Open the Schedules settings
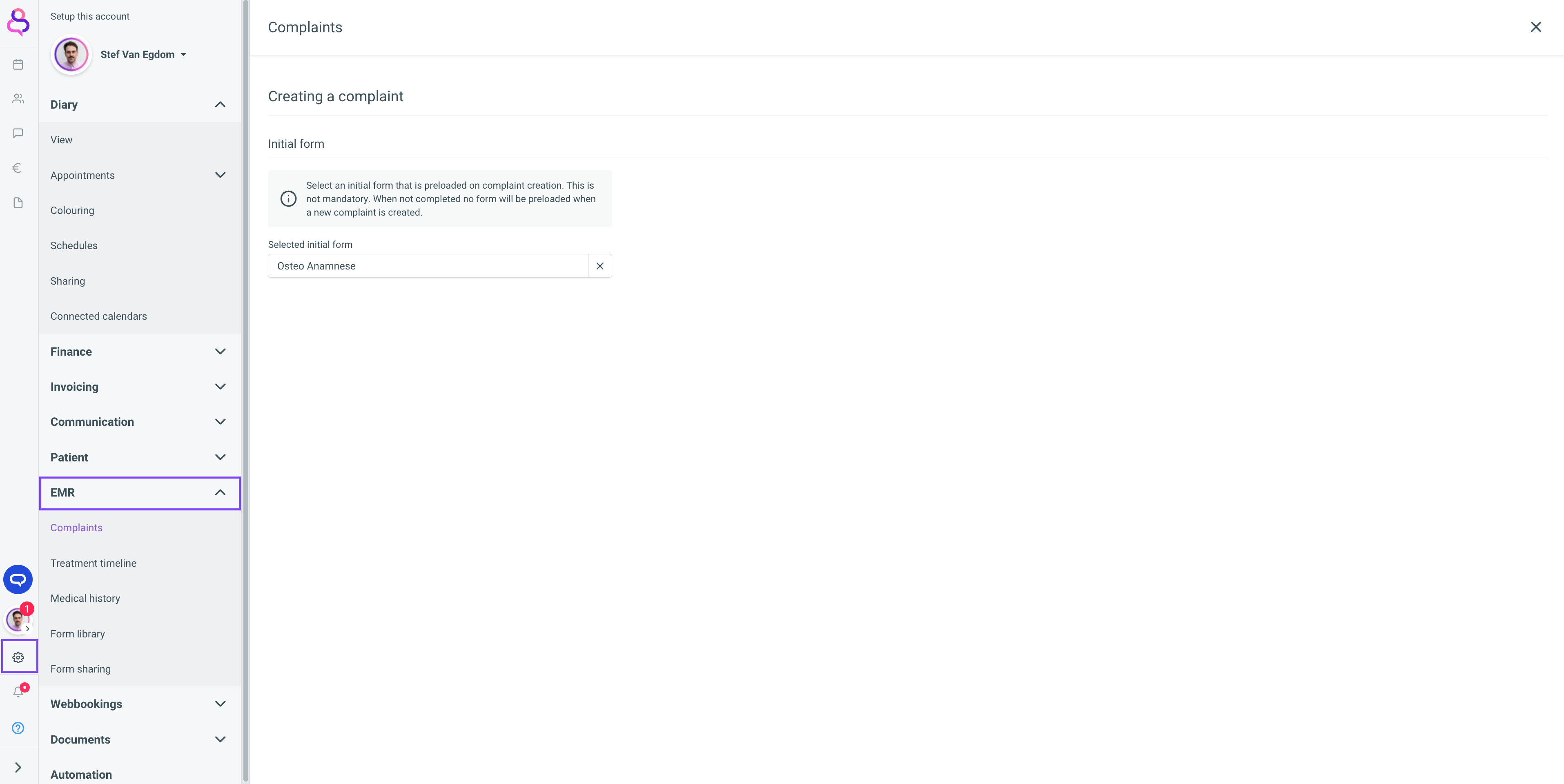The image size is (1564, 784). [140, 245]
